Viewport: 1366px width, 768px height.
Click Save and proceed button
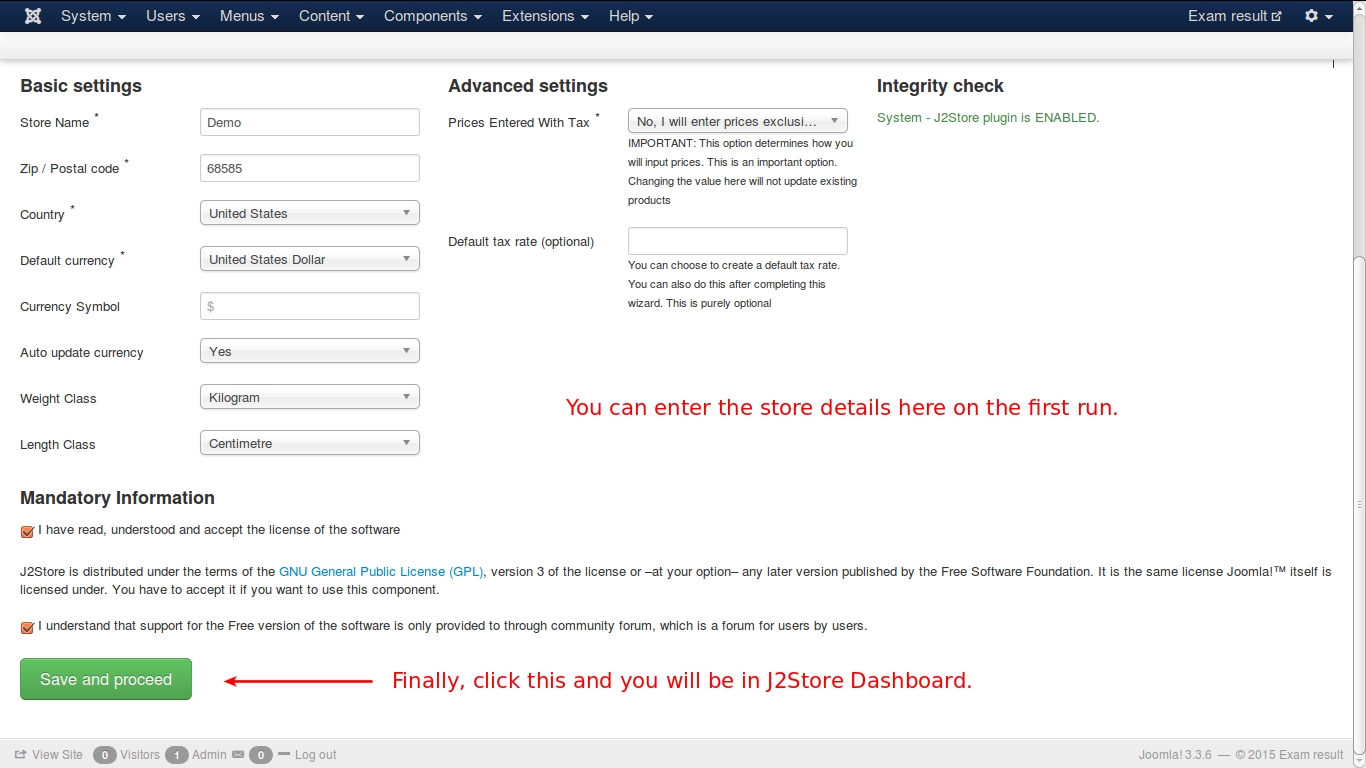click(106, 679)
